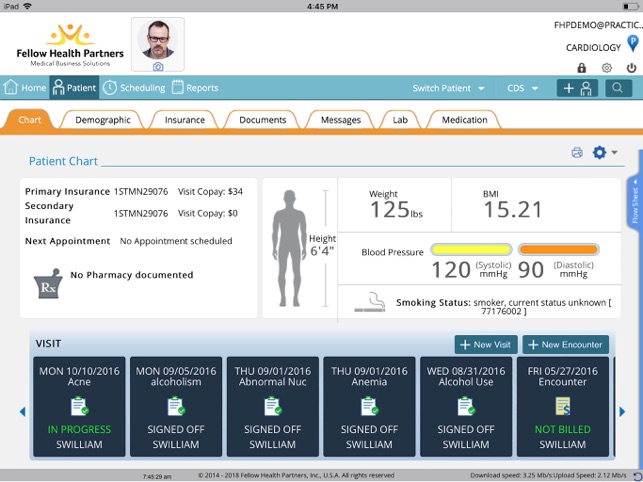This screenshot has width=643, height=482.
Task: Click the cigarette smoking status icon
Action: [x=370, y=302]
